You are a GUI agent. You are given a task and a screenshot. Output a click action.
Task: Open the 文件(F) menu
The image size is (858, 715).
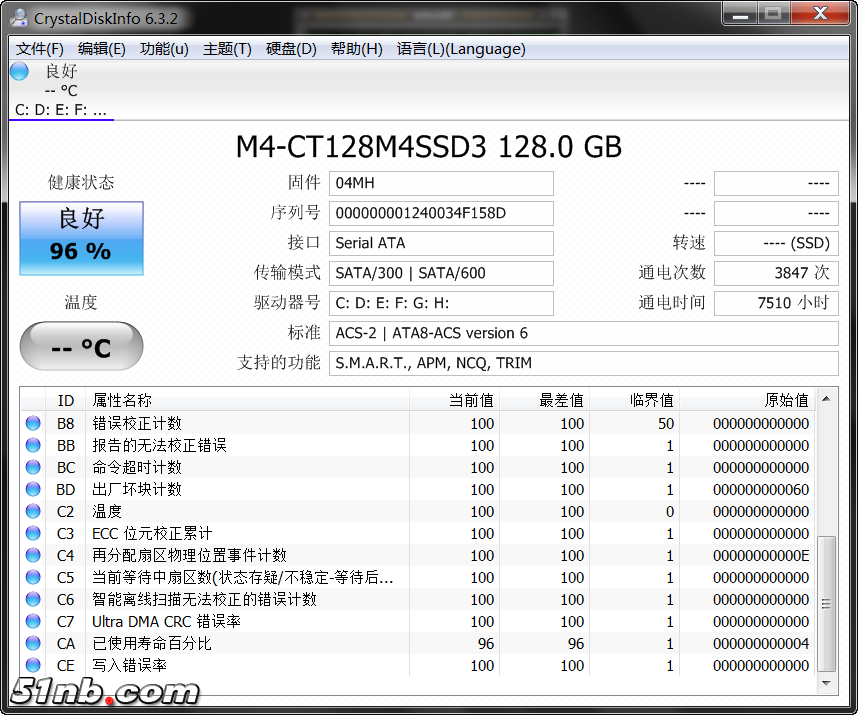coord(39,49)
